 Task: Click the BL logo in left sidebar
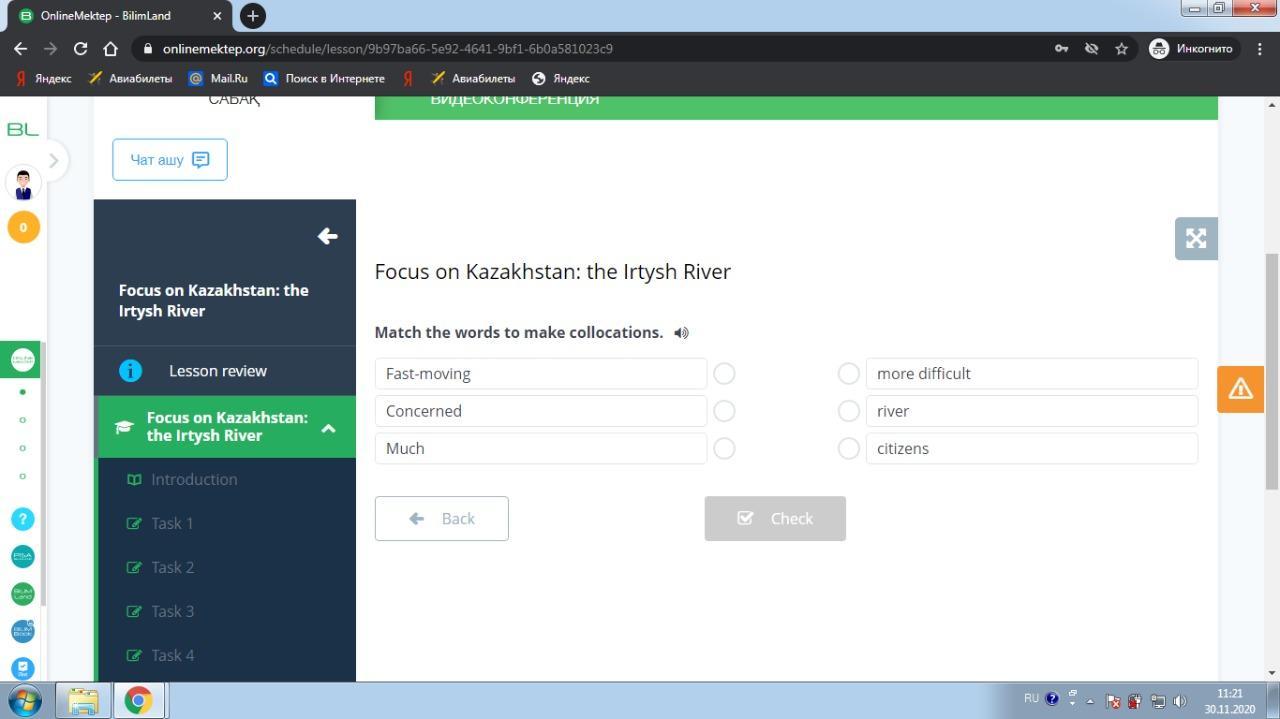22,129
